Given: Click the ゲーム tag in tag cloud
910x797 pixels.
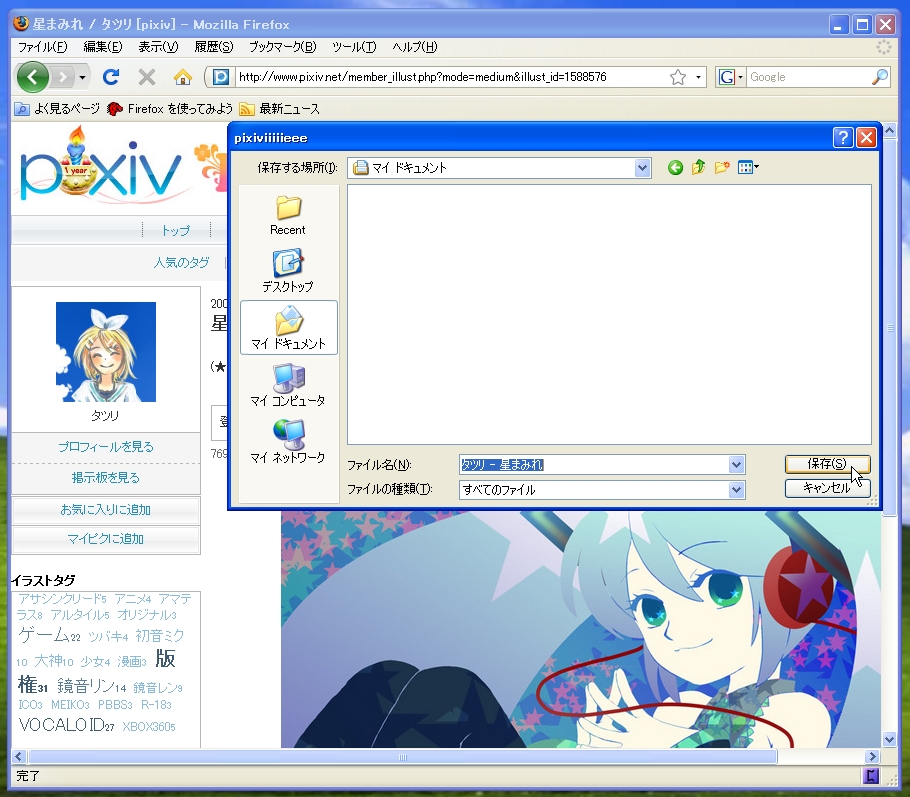Looking at the screenshot, I should tap(44, 634).
